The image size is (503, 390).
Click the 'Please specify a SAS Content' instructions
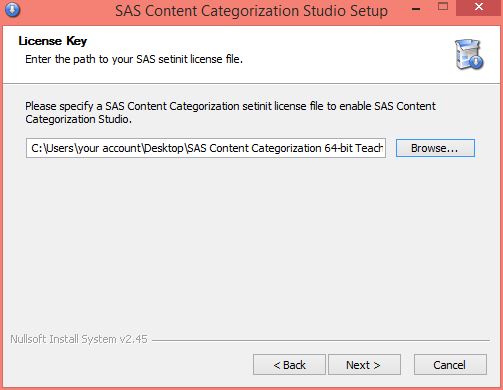tap(230, 113)
